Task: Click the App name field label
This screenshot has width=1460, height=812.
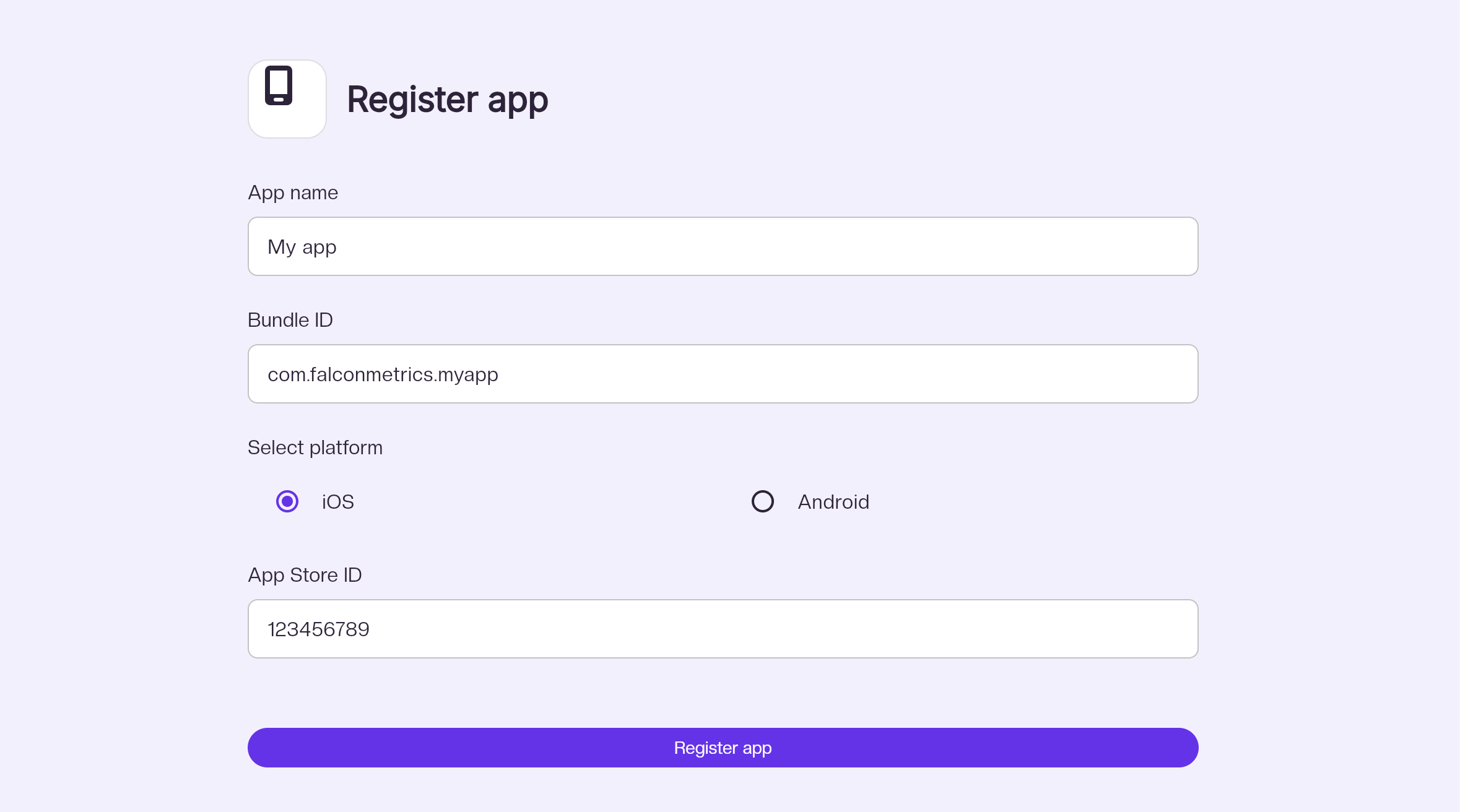Action: 293,192
